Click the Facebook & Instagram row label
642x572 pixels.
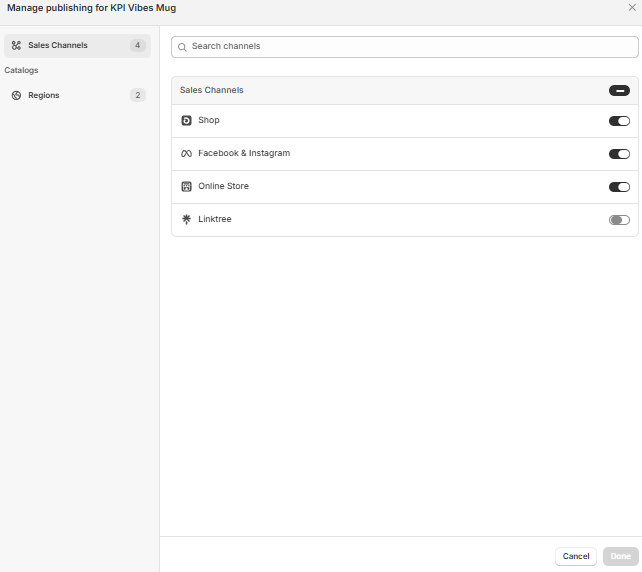click(x=244, y=154)
